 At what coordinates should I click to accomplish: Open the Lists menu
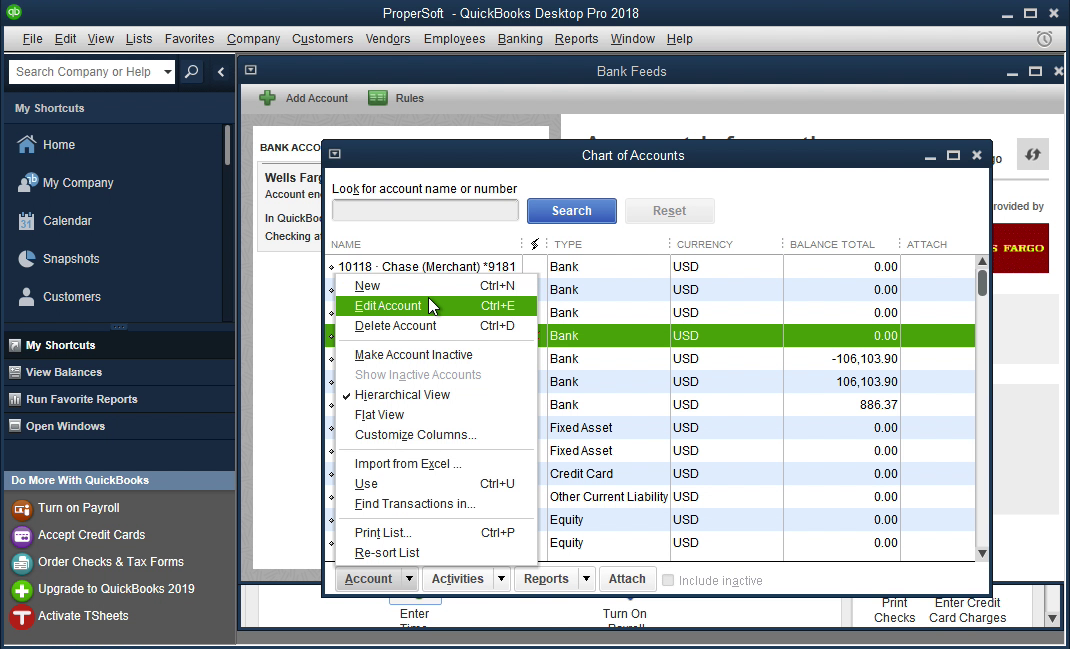139,39
